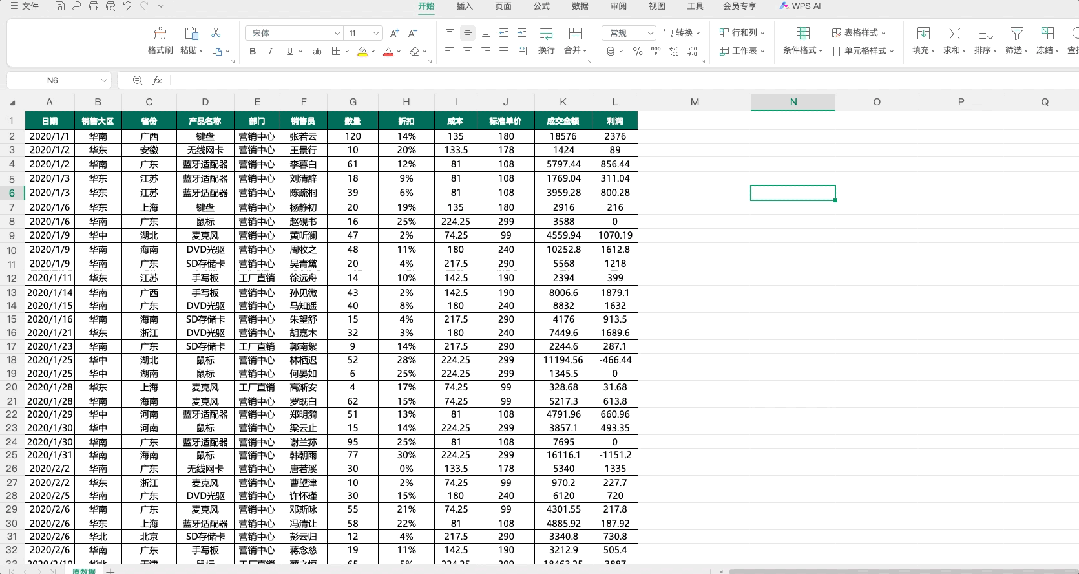Toggle top vertical alignment
This screenshot has height=574, width=1079.
click(x=449, y=33)
